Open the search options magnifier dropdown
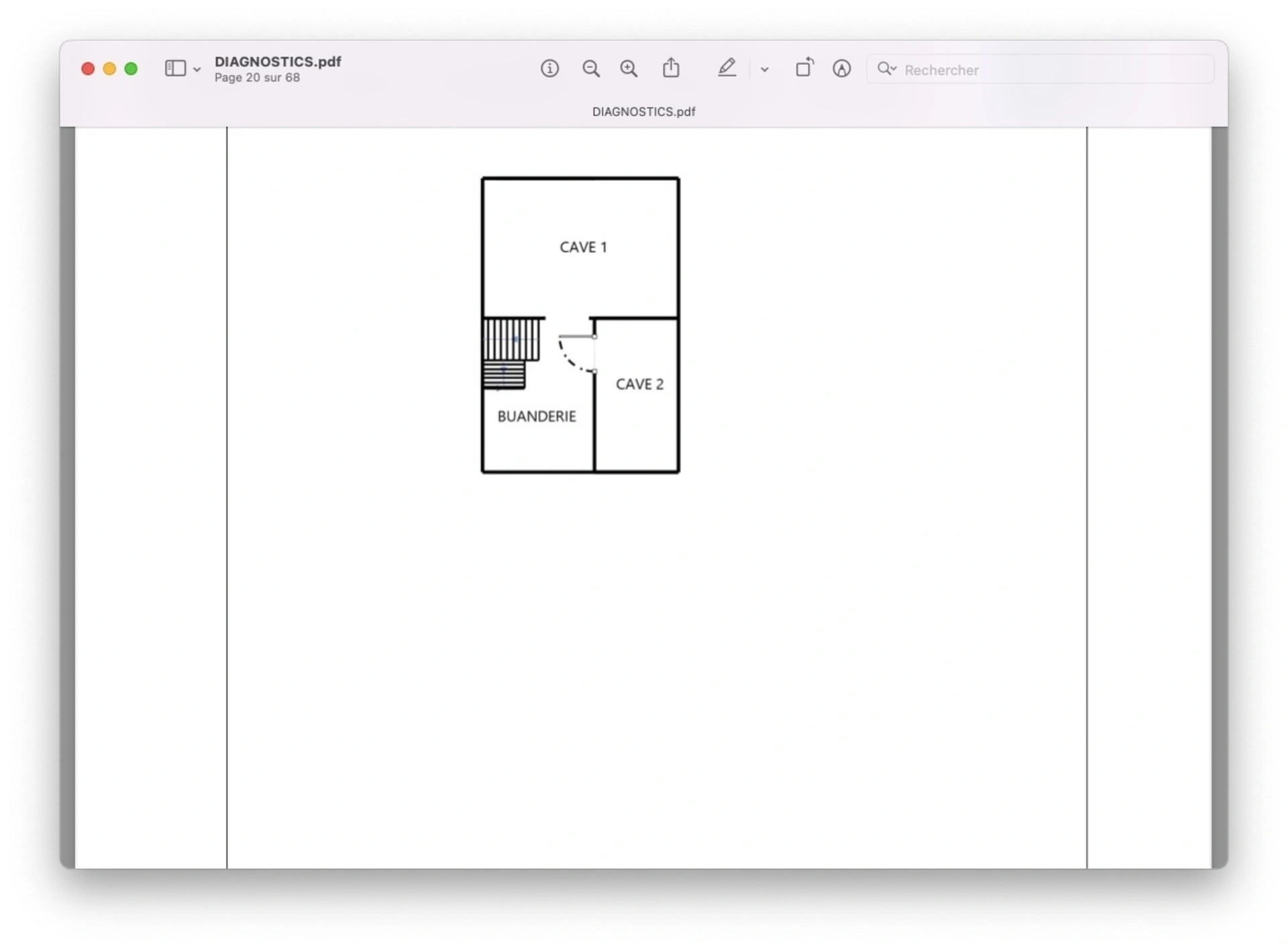The image size is (1288, 948). point(887,69)
